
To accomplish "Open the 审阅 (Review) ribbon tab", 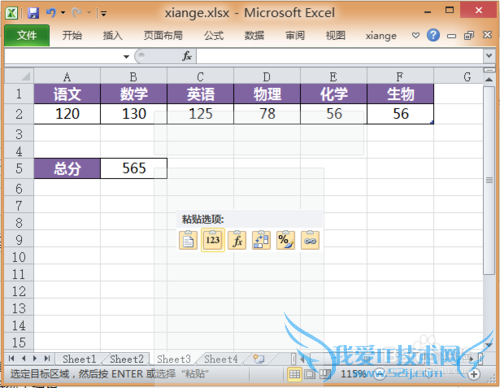I will 295,35.
